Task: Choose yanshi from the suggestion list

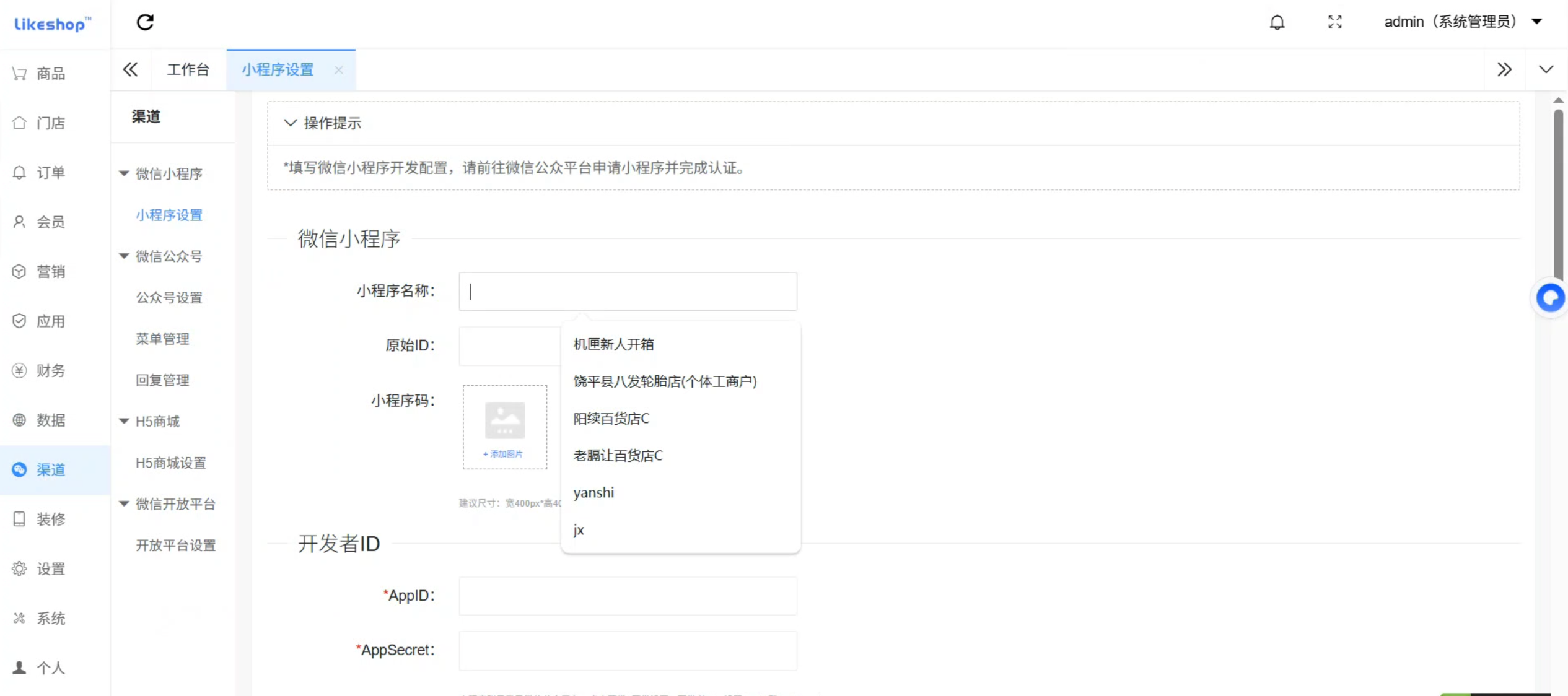Action: click(x=593, y=492)
